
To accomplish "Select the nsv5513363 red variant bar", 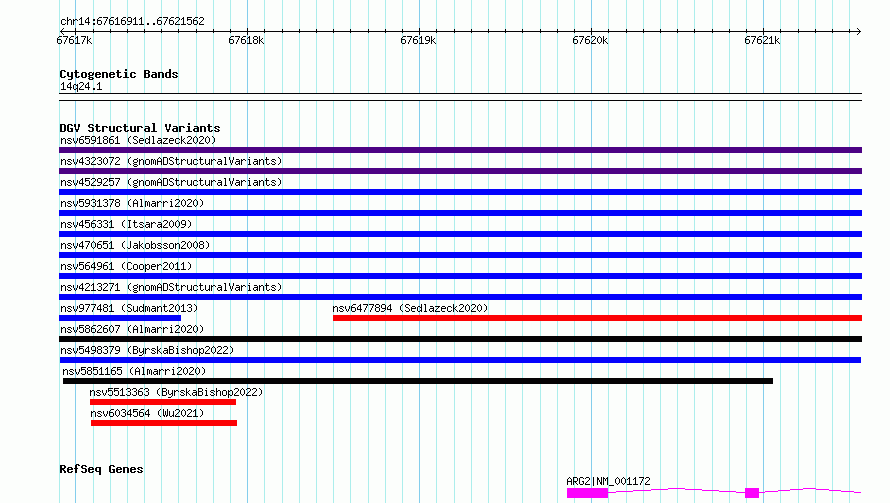I will click(163, 402).
